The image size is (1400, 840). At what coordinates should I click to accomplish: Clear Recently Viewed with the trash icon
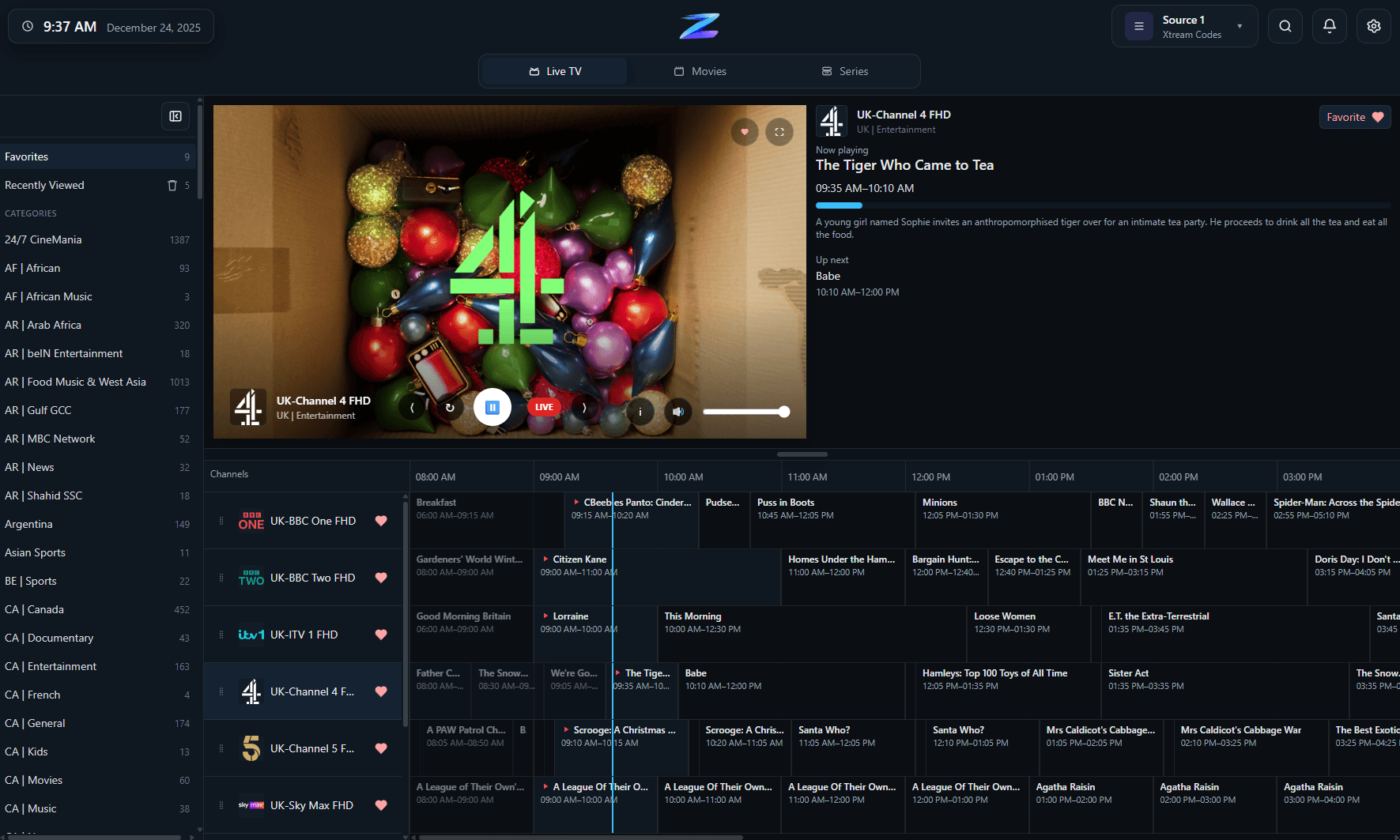(172, 185)
